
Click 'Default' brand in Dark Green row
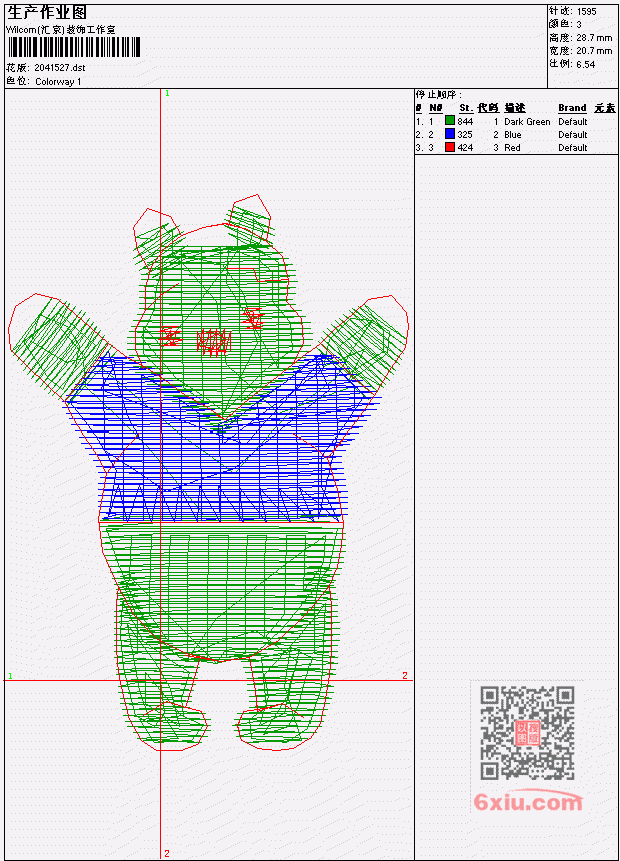click(573, 121)
